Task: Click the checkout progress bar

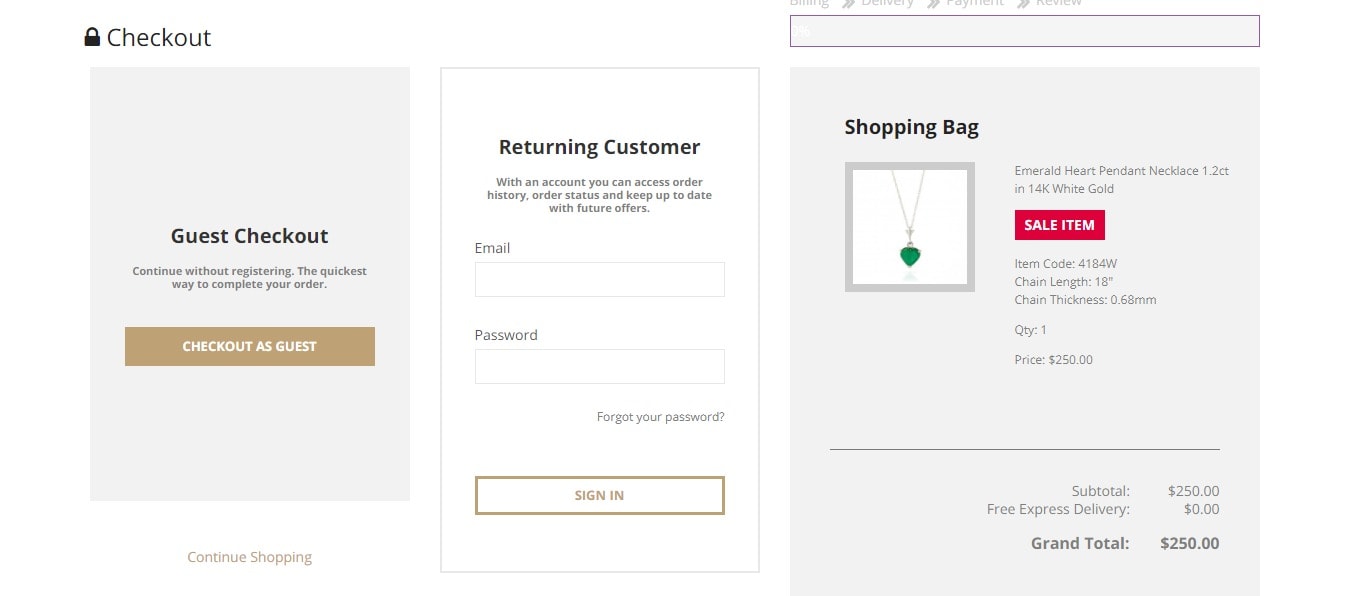Action: tap(1025, 31)
